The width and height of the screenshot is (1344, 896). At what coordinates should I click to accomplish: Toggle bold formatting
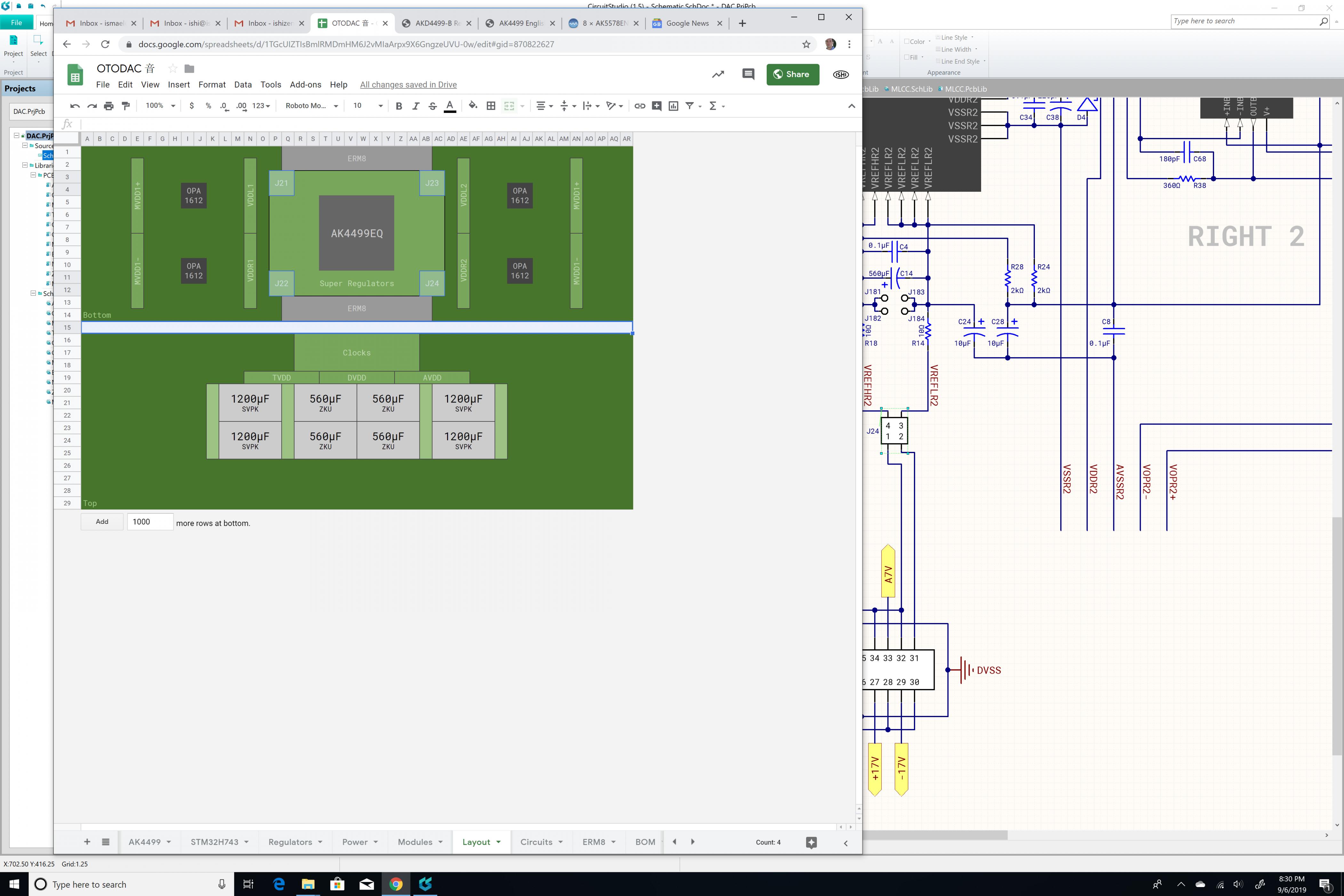click(399, 106)
